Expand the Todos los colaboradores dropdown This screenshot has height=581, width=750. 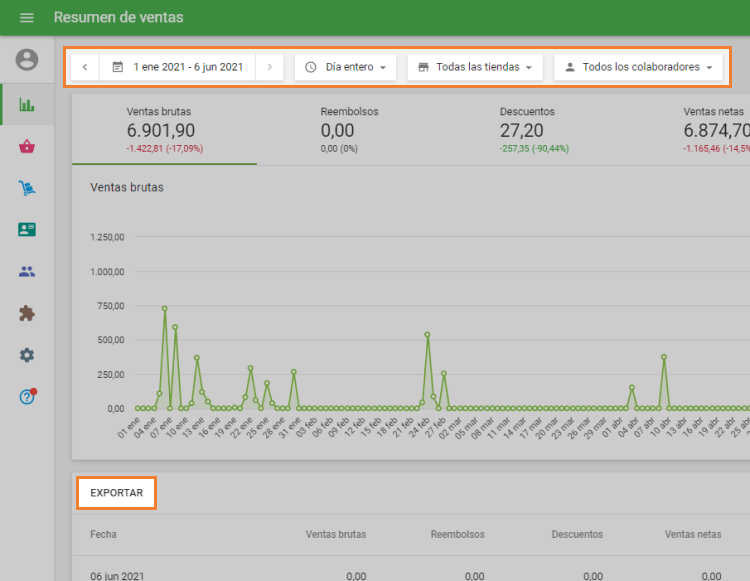point(639,67)
